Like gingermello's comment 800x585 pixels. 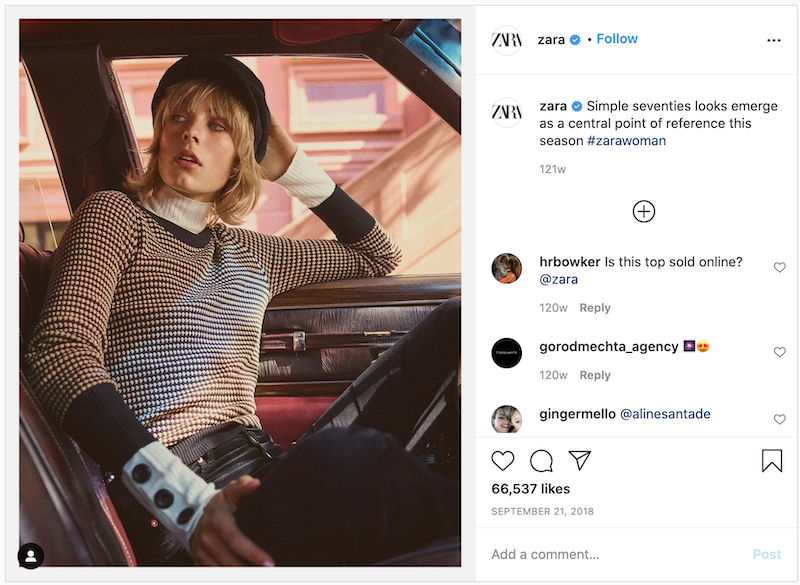[x=780, y=420]
